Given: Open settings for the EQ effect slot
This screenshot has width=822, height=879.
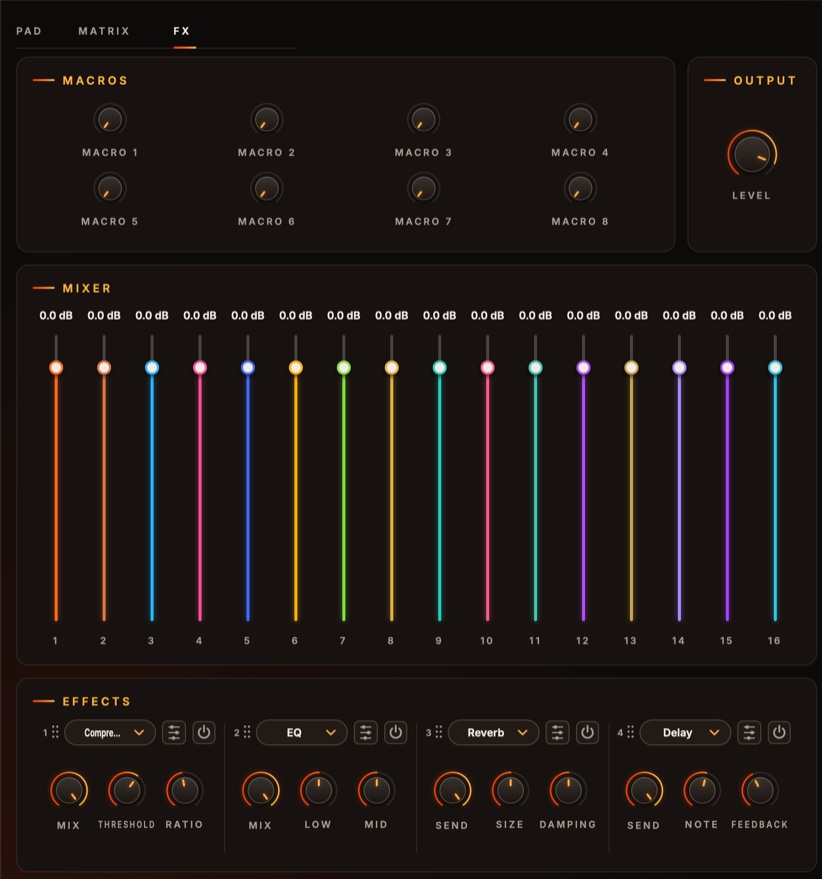Looking at the screenshot, I should pos(366,733).
